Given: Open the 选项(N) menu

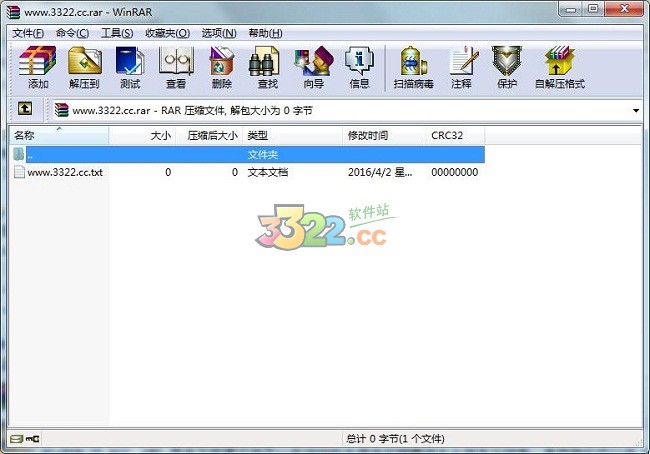Looking at the screenshot, I should [x=219, y=33].
